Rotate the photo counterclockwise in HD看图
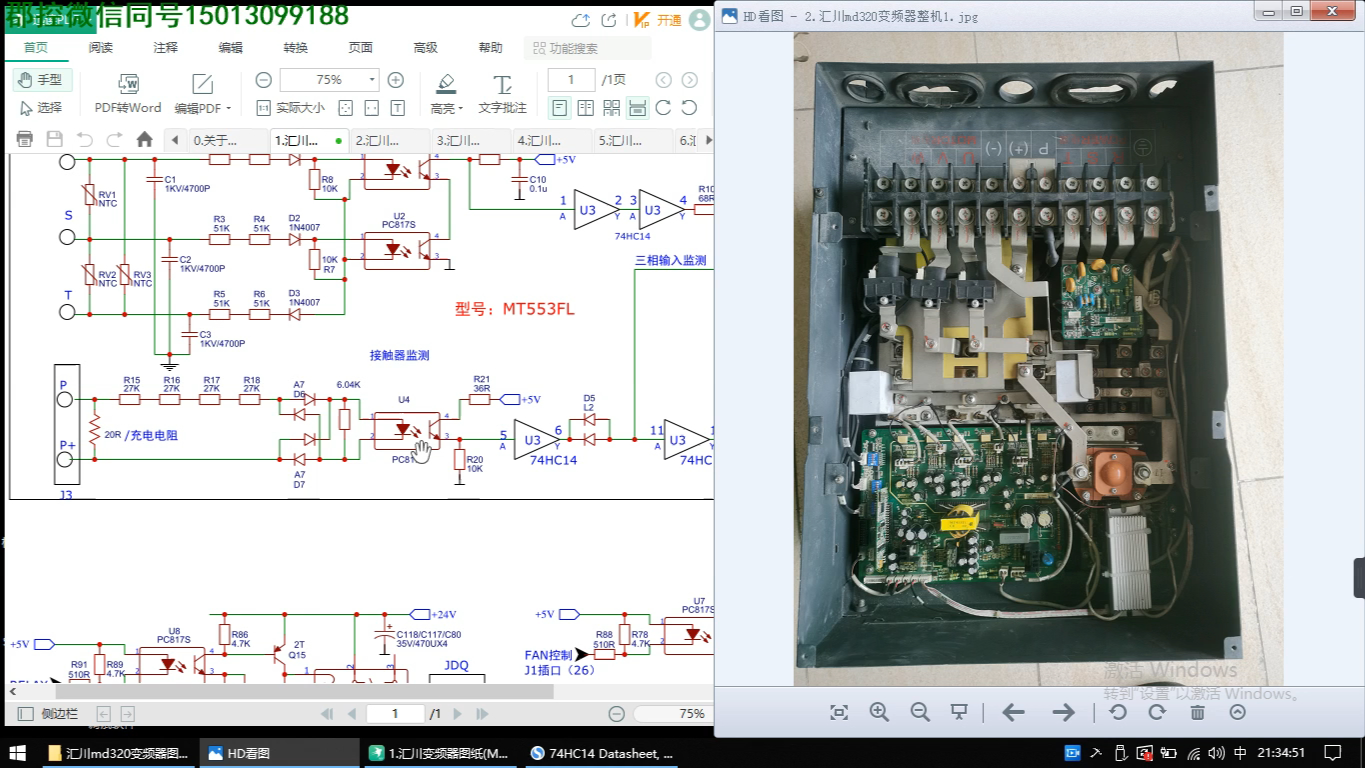This screenshot has height=768, width=1365. point(1117,712)
